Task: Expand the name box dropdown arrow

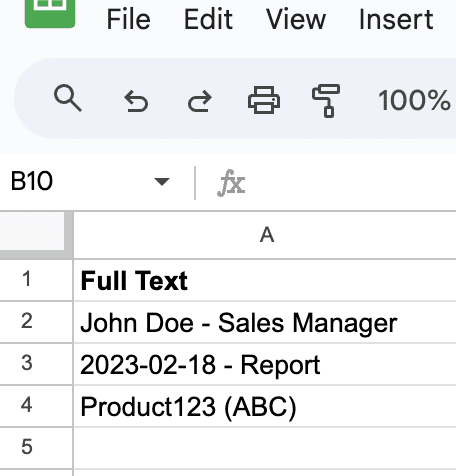Action: point(162,182)
